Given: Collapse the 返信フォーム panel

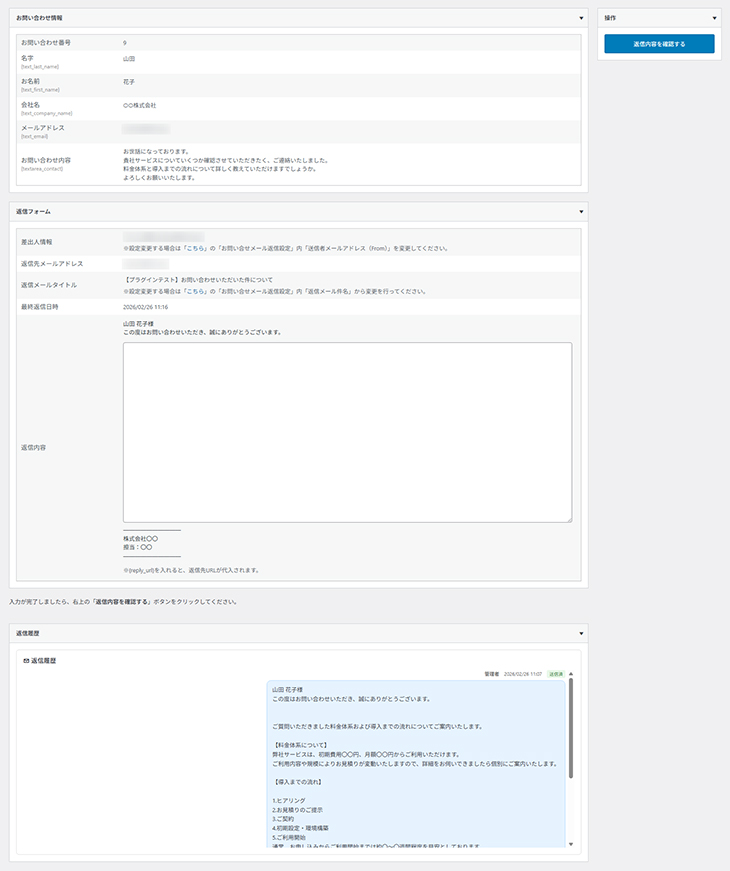Looking at the screenshot, I should 581,212.
